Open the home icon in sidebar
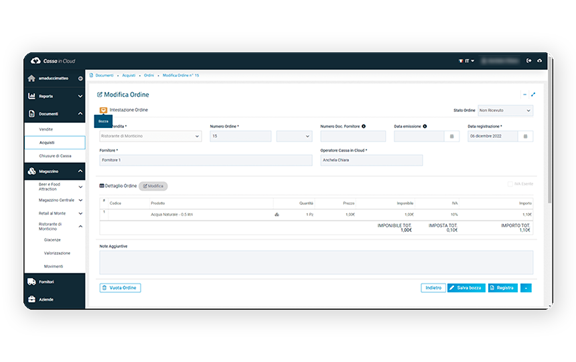576x362 pixels. [x=32, y=78]
